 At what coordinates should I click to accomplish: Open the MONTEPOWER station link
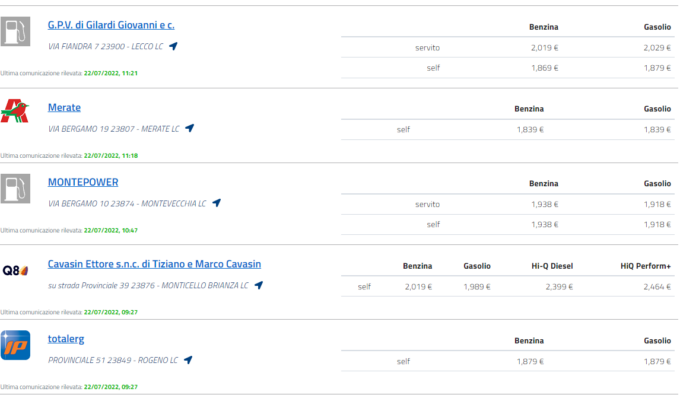point(83,182)
